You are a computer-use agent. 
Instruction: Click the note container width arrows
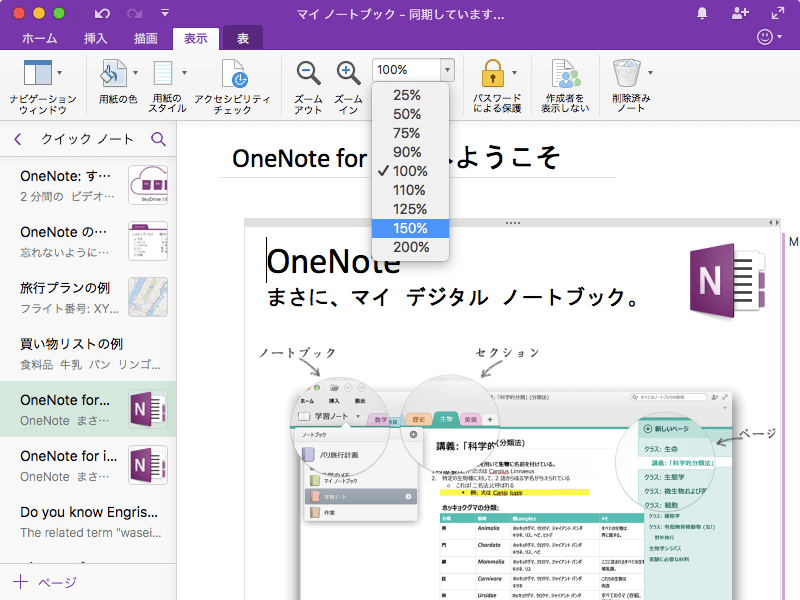click(774, 222)
